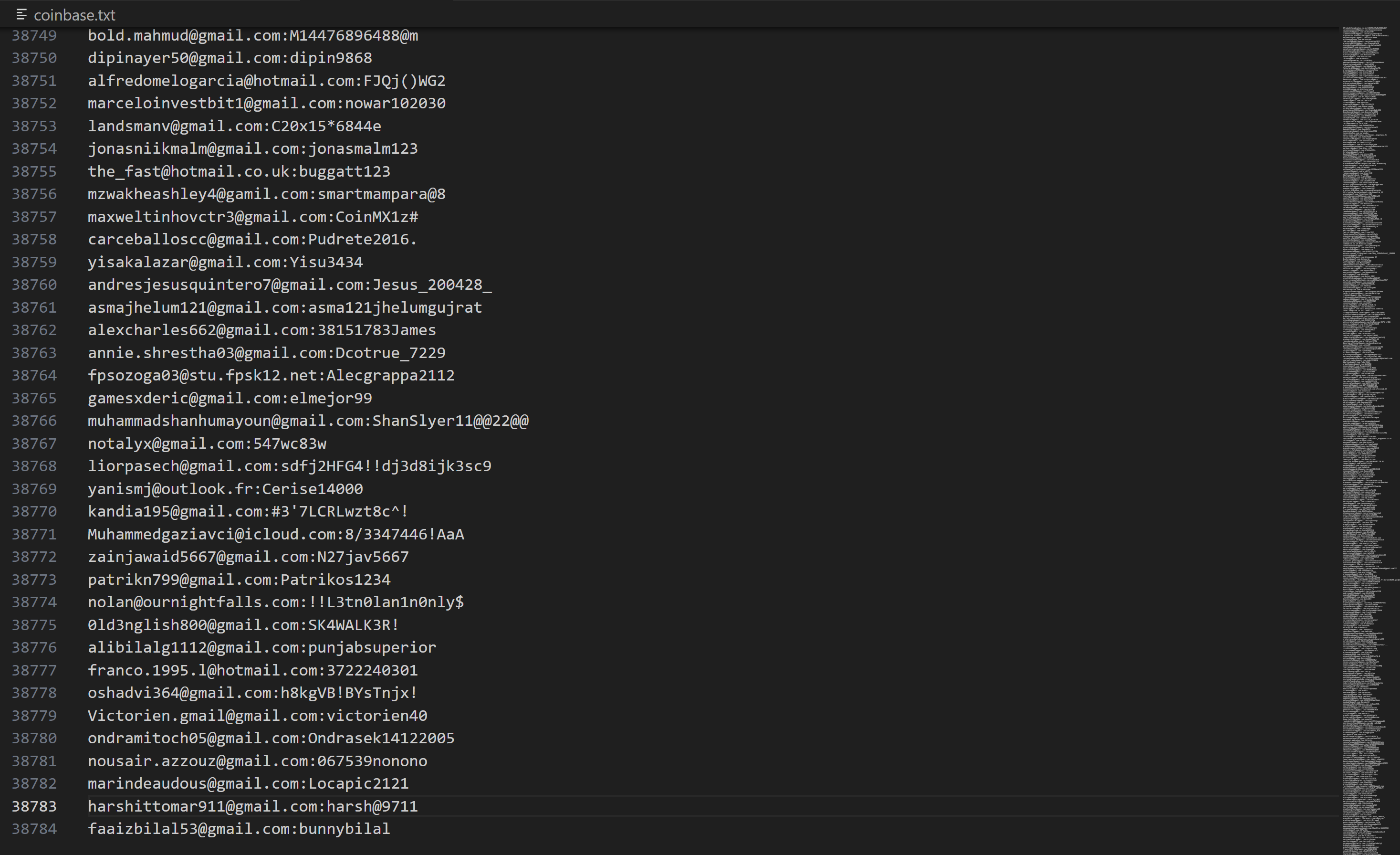Select the coinbase.txt breadcrumb label
This screenshot has width=1400, height=855.
tap(74, 15)
